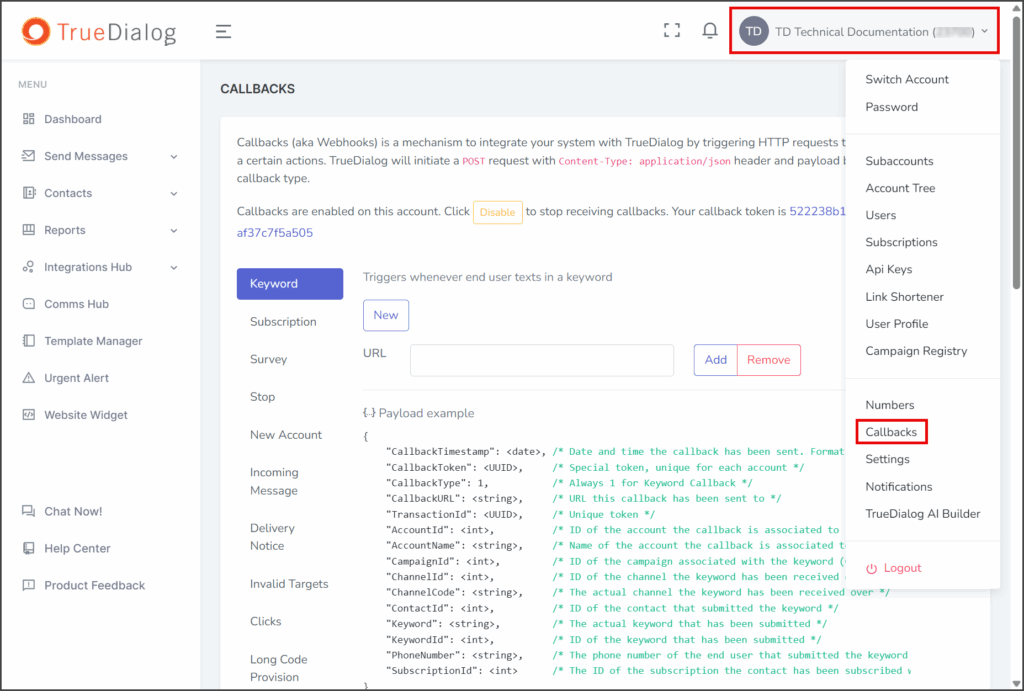
Task: Open TrueDialog AI Builder entry
Action: [923, 513]
